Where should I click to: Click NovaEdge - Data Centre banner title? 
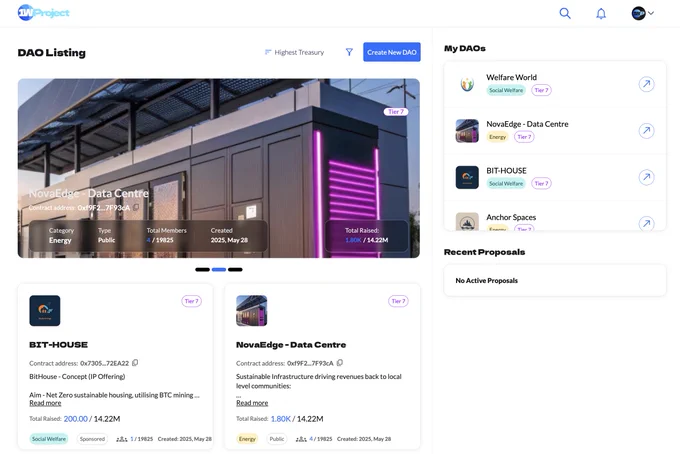pos(88,193)
